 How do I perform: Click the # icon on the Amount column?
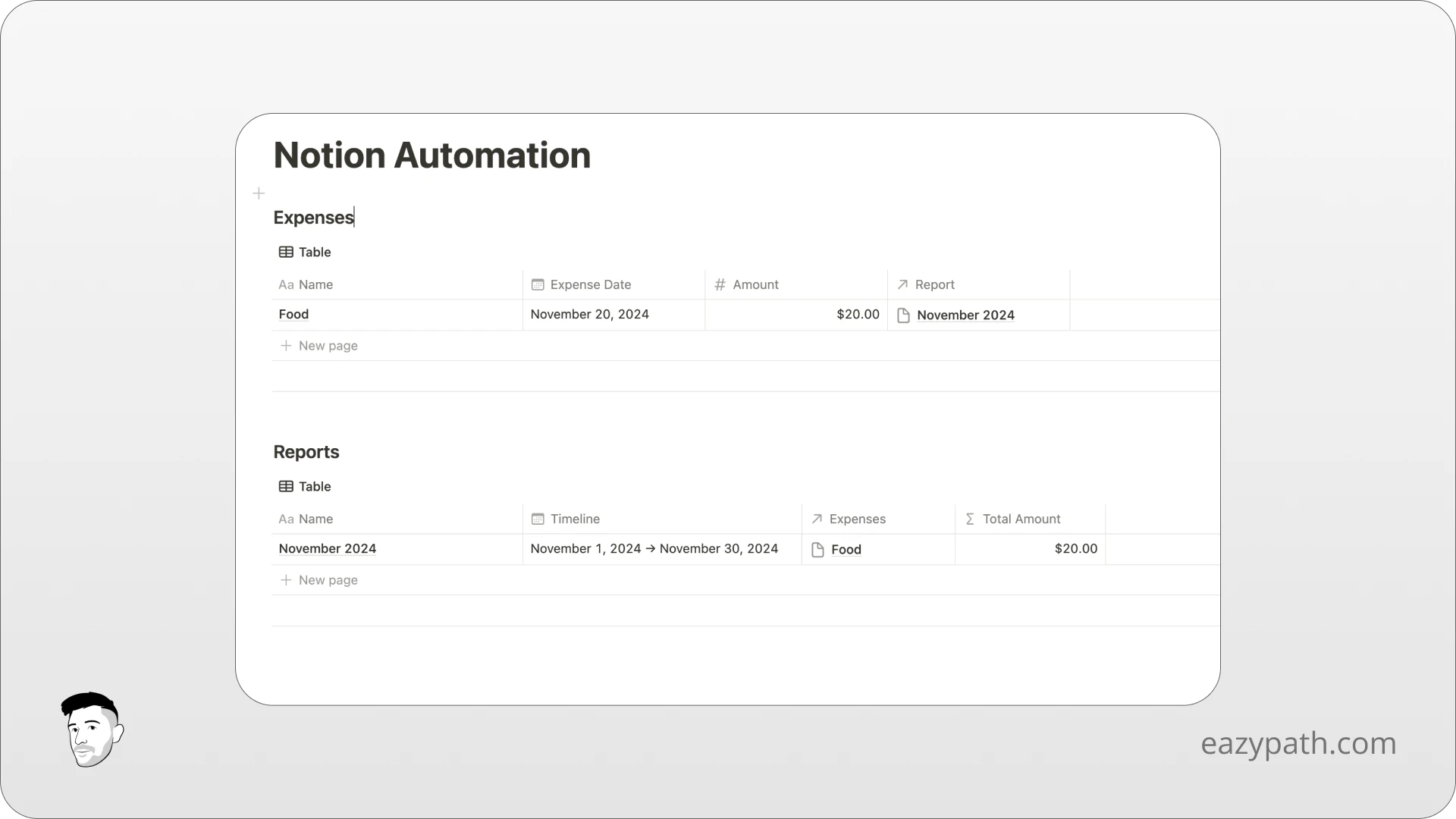pos(719,284)
